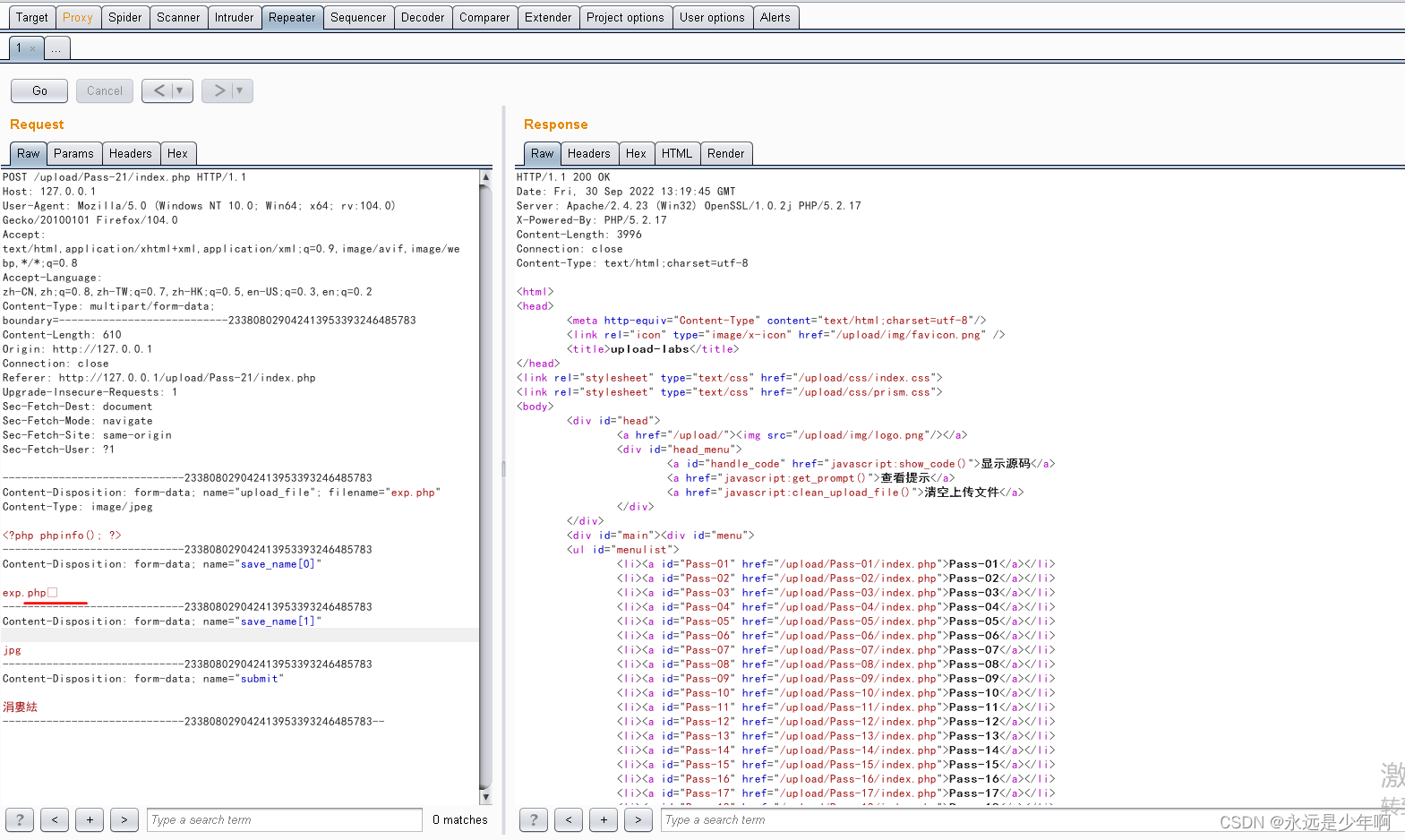Click the Cancel button
This screenshot has height=840, width=1405.
click(105, 90)
